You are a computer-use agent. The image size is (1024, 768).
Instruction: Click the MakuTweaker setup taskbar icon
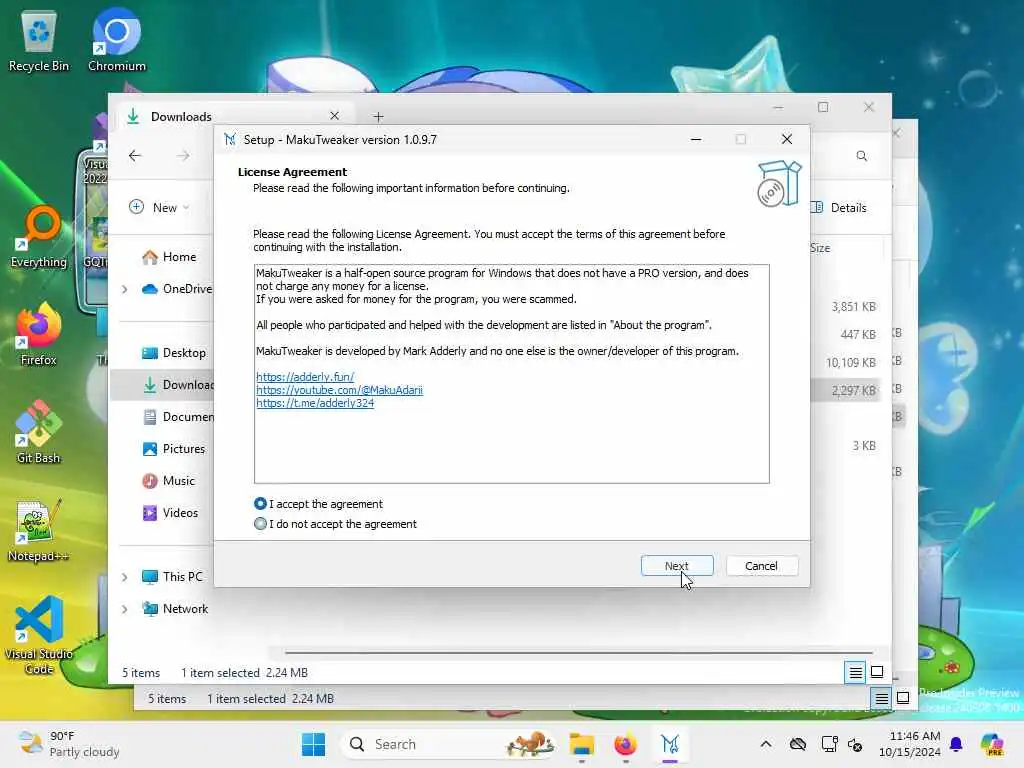pos(670,744)
